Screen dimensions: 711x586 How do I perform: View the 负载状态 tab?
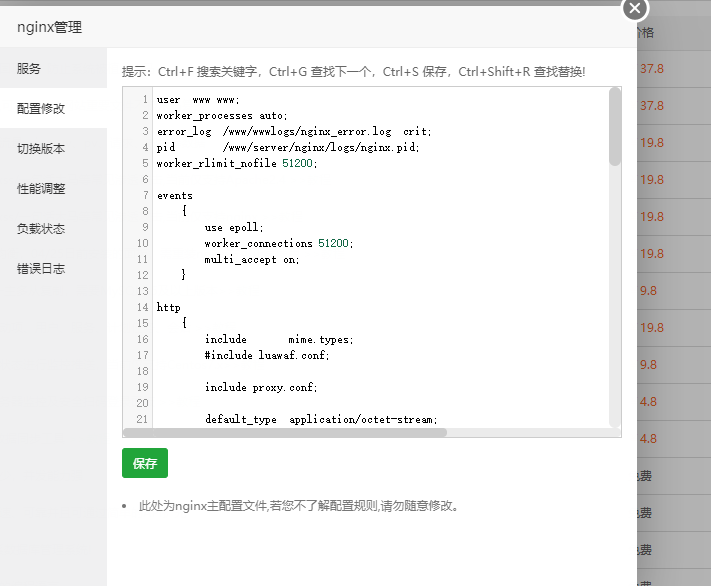(x=54, y=228)
